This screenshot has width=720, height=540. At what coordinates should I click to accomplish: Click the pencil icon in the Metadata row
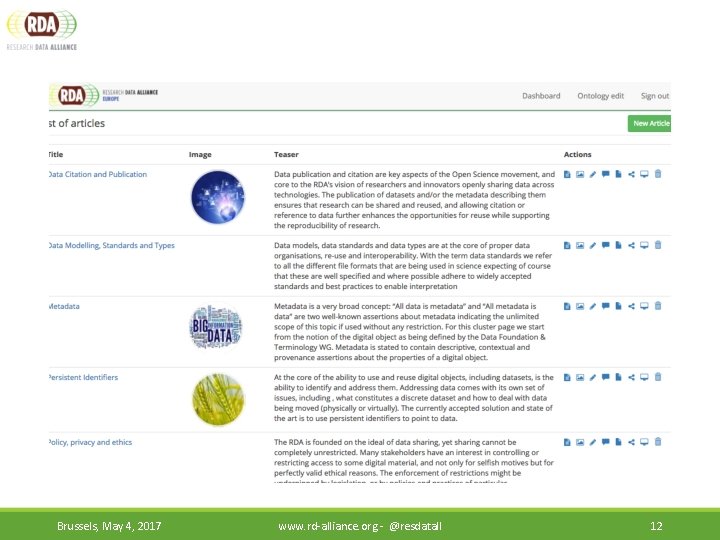[x=593, y=306]
